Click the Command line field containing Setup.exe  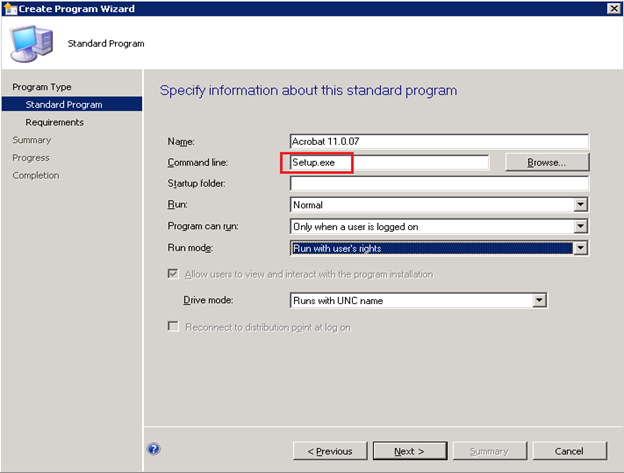click(x=389, y=162)
